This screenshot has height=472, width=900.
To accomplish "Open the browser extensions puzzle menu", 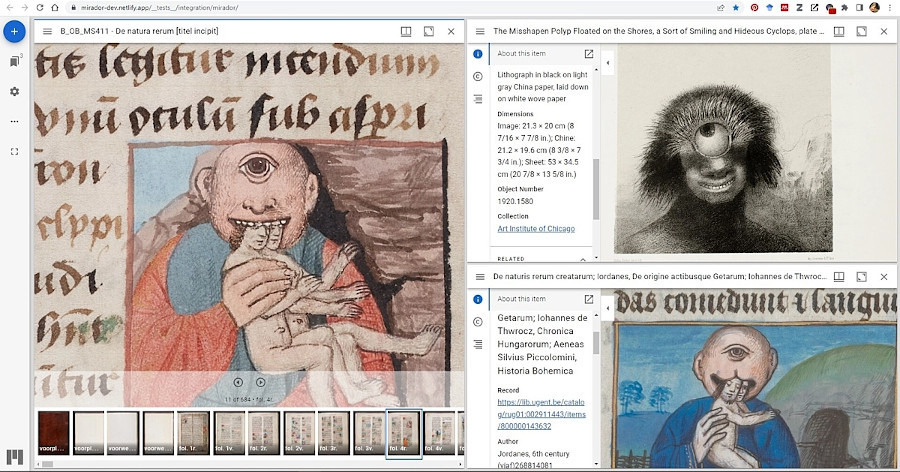I will 844,7.
